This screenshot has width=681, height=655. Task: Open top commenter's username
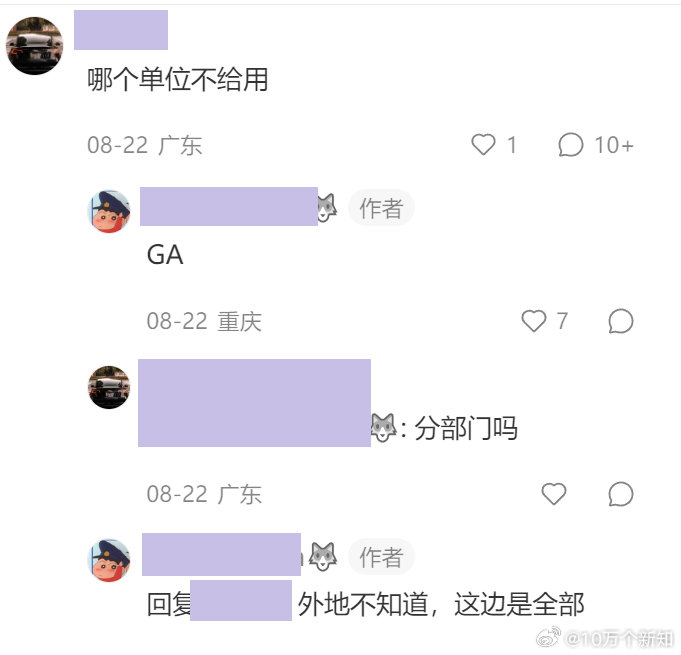[121, 30]
